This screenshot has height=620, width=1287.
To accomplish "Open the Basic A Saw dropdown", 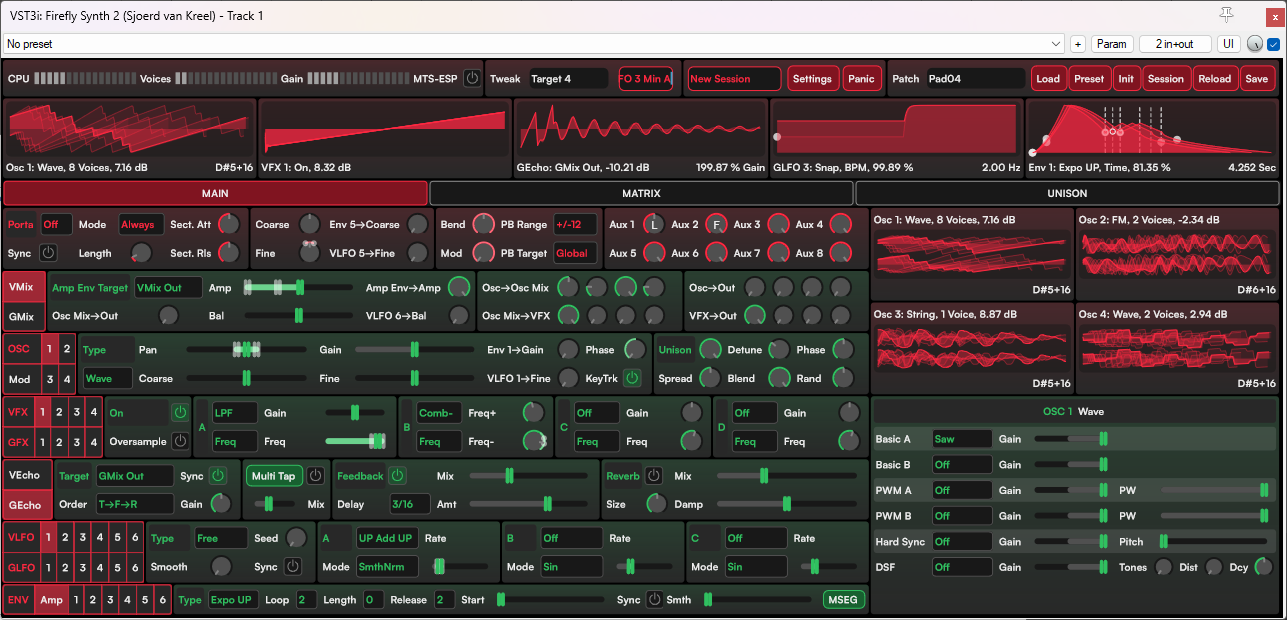I will 961,438.
